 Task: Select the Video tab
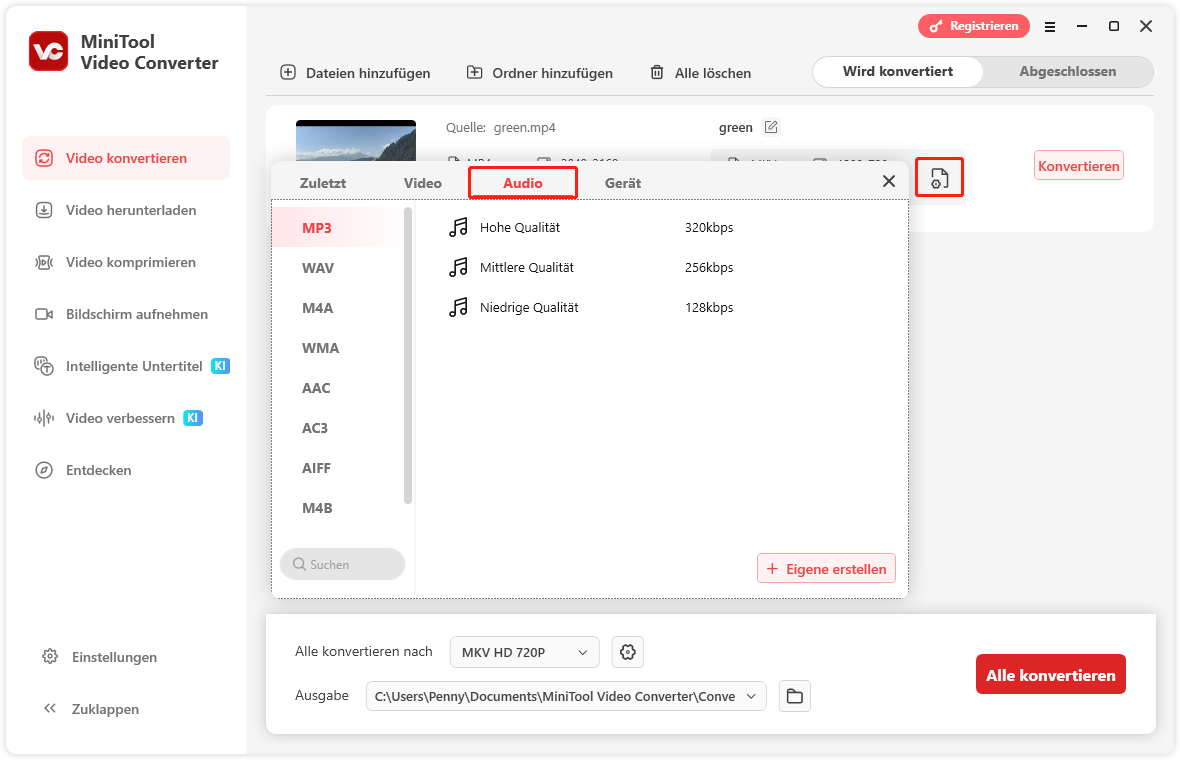[x=422, y=183]
